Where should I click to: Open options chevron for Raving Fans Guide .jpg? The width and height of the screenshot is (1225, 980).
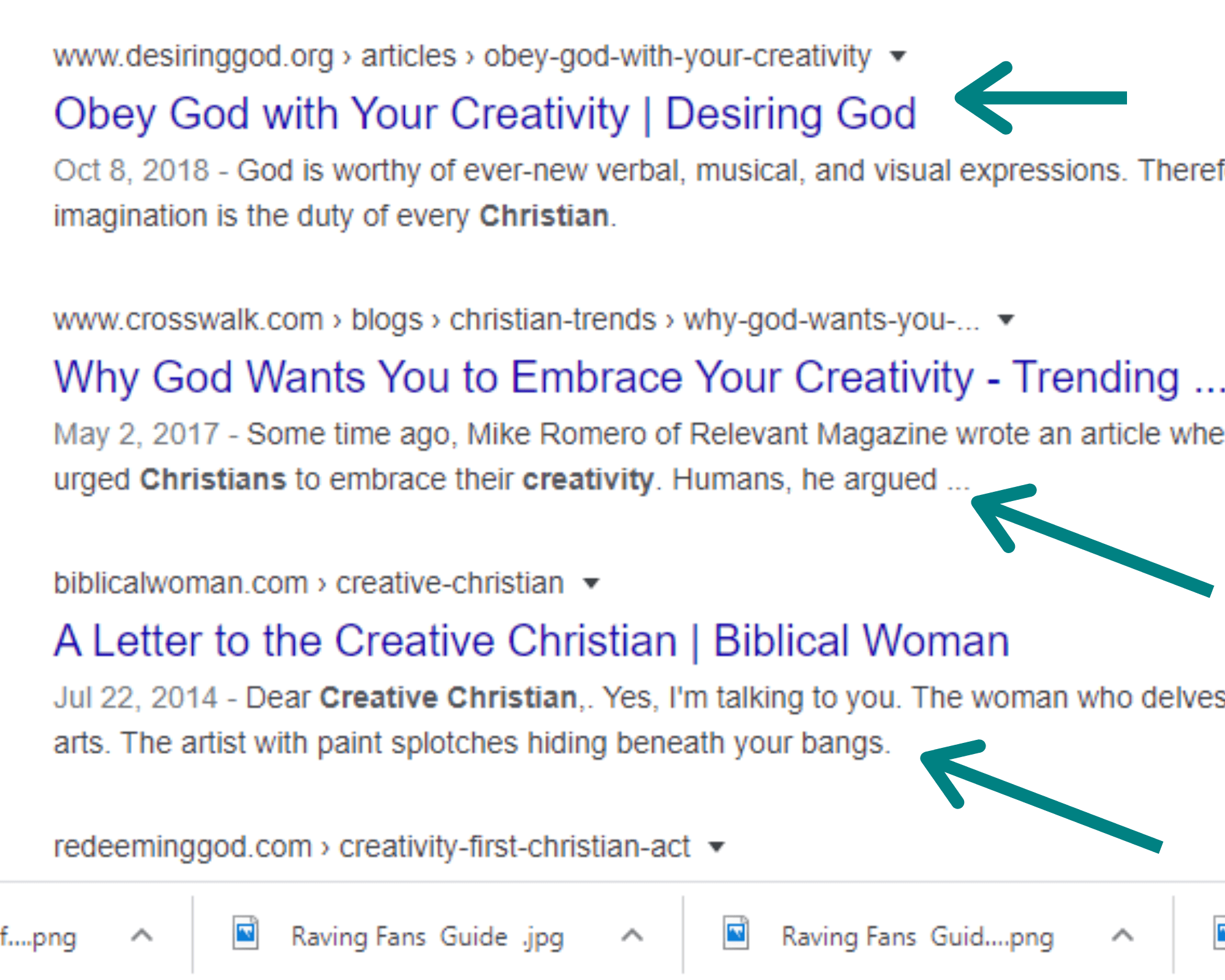(632, 935)
